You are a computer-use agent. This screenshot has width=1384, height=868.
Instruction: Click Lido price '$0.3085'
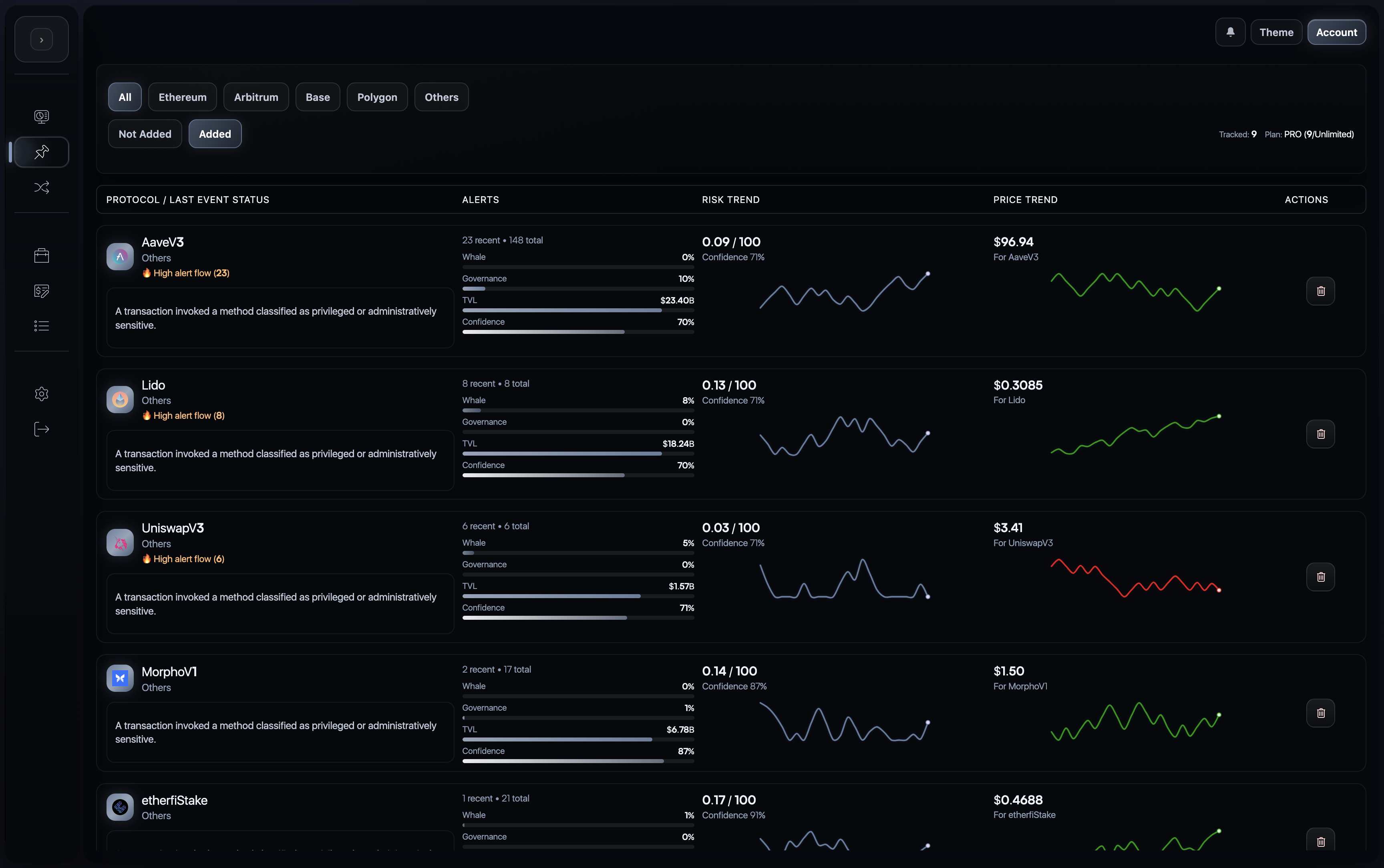pos(1018,385)
